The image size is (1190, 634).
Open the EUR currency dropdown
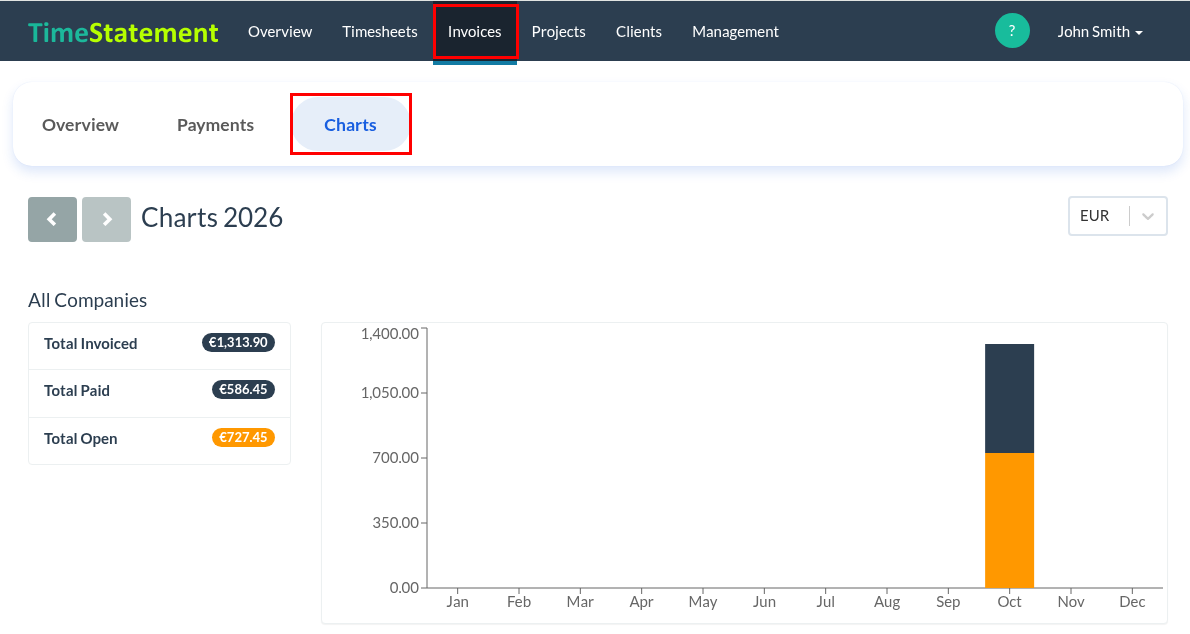coord(1117,216)
